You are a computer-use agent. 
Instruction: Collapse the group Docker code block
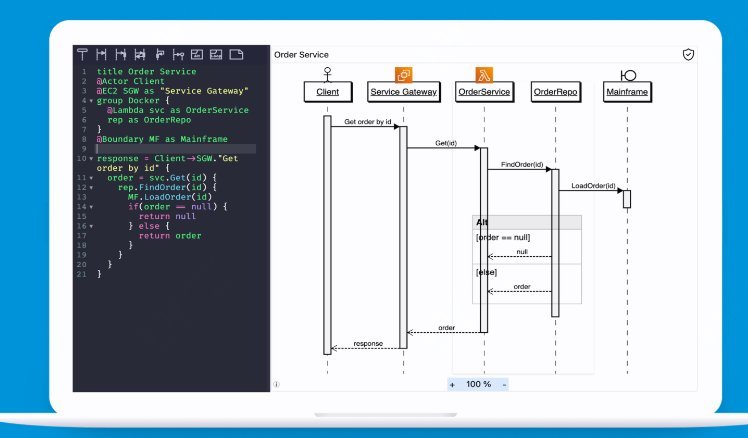point(90,101)
